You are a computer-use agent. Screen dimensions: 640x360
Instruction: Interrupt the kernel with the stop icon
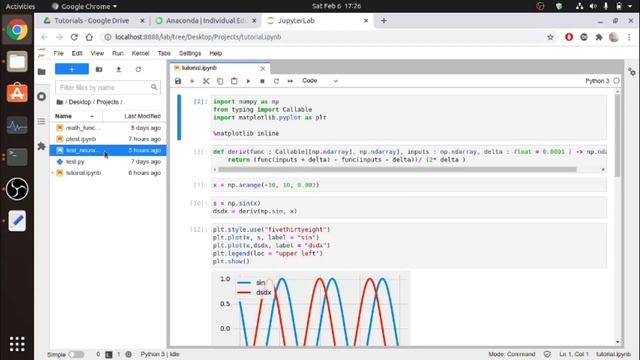point(262,81)
